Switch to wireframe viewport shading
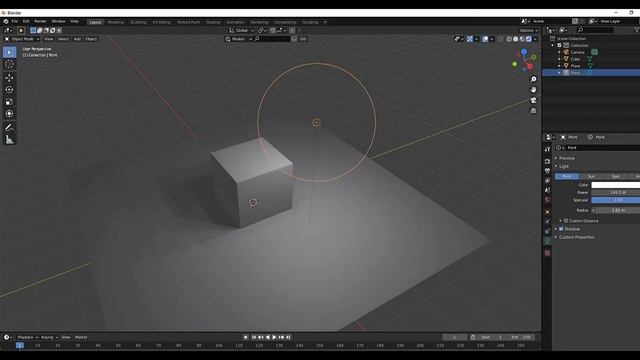This screenshot has width=640, height=360. (x=509, y=39)
